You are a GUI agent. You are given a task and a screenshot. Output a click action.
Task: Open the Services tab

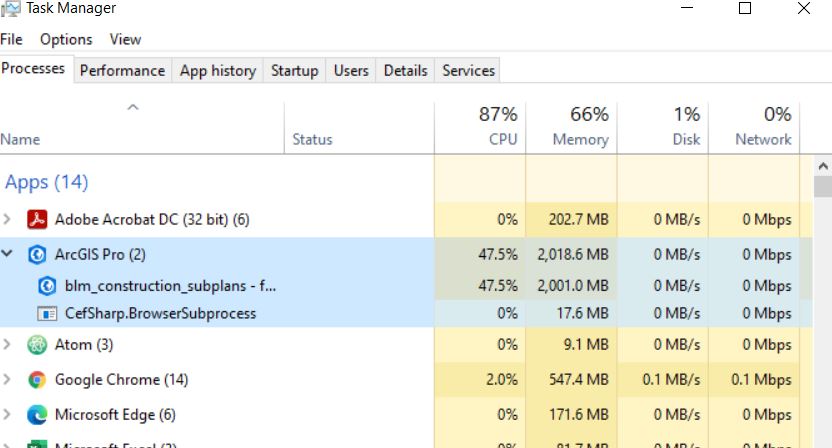pyautogui.click(x=469, y=71)
